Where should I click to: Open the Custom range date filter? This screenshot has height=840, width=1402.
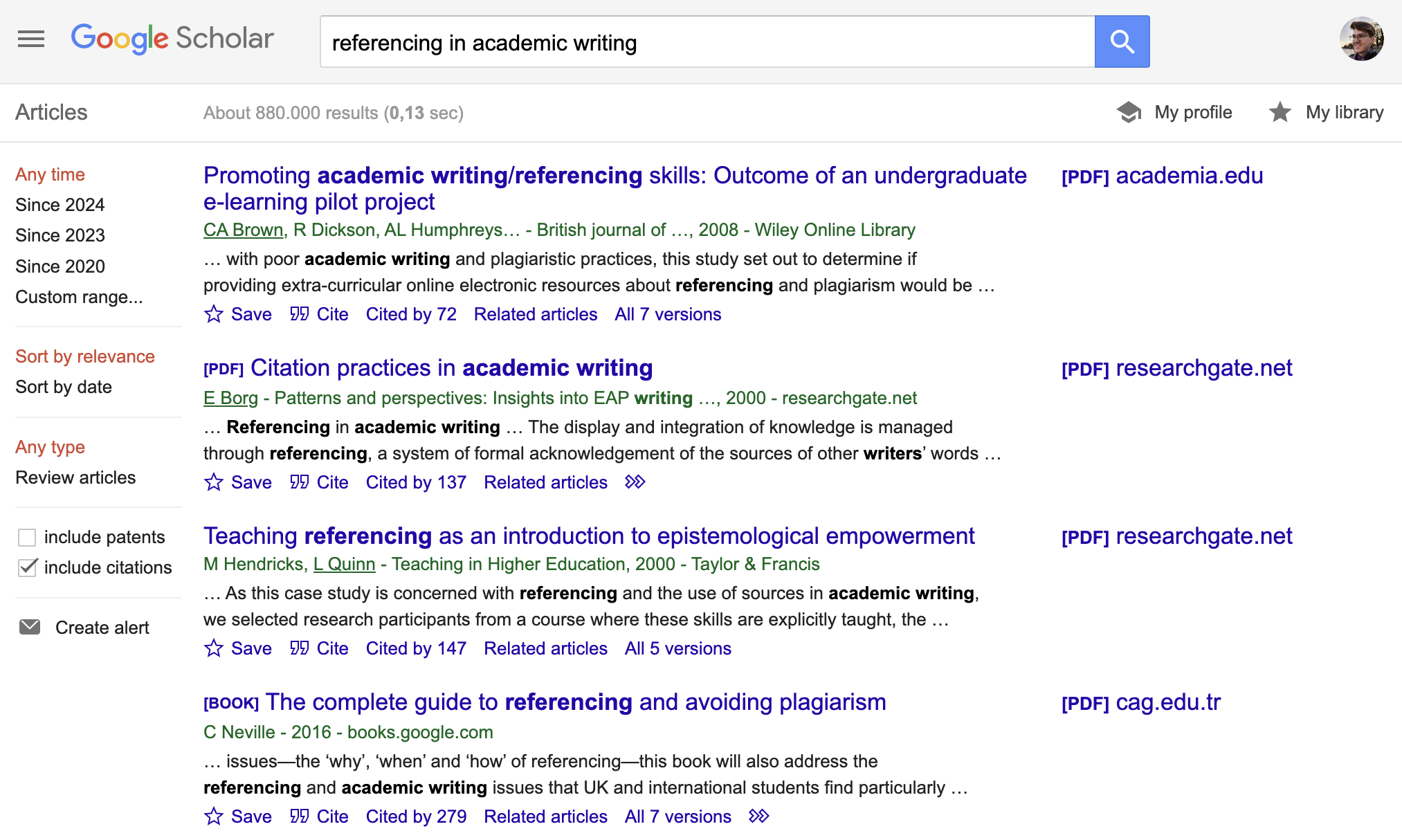click(79, 297)
